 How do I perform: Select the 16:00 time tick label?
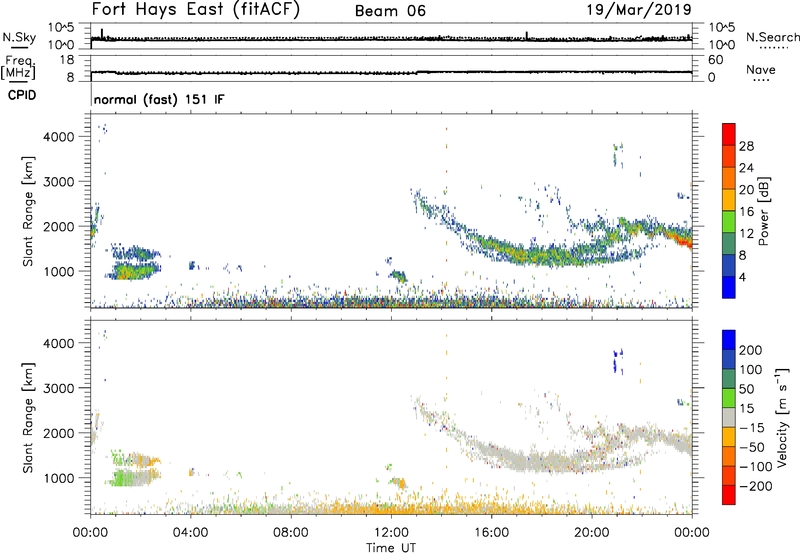tap(491, 533)
